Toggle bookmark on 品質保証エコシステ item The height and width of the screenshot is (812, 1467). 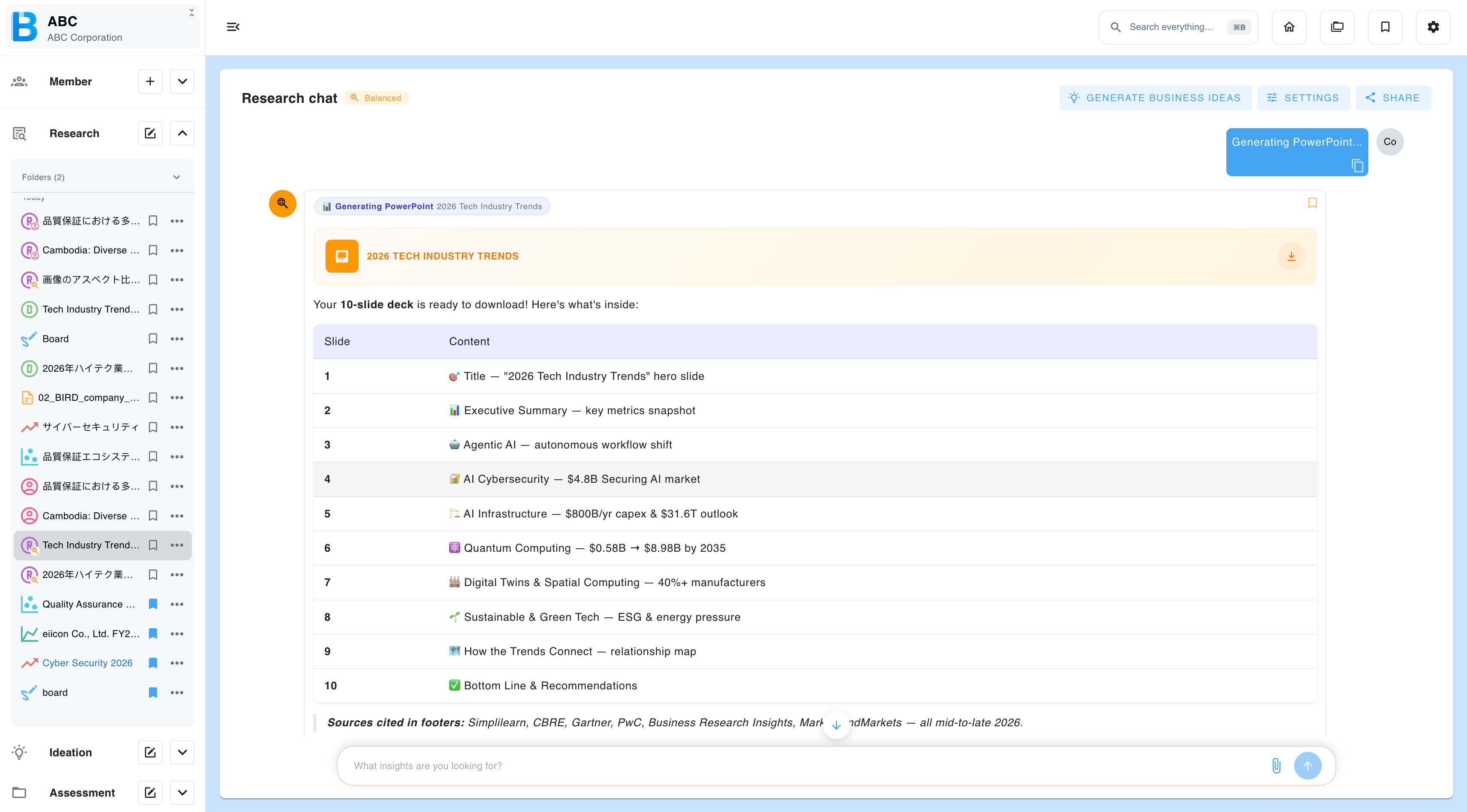[x=153, y=456]
